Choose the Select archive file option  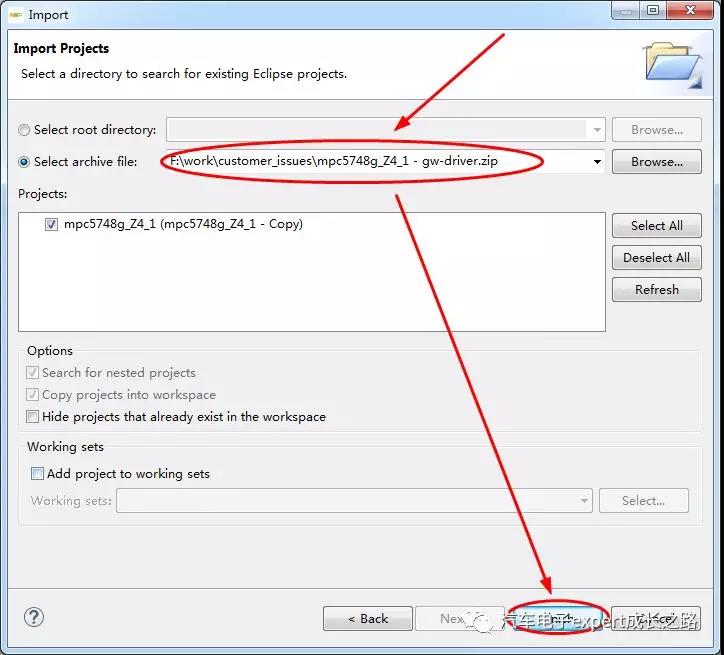point(24,162)
